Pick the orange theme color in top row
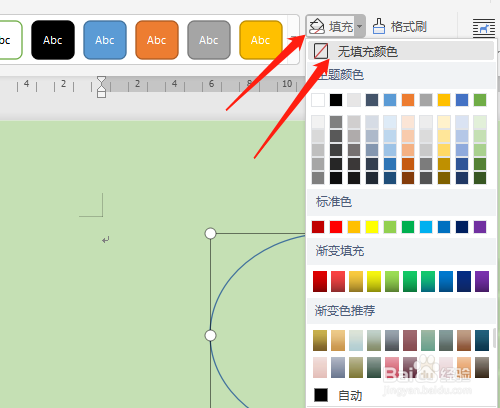 coord(408,100)
